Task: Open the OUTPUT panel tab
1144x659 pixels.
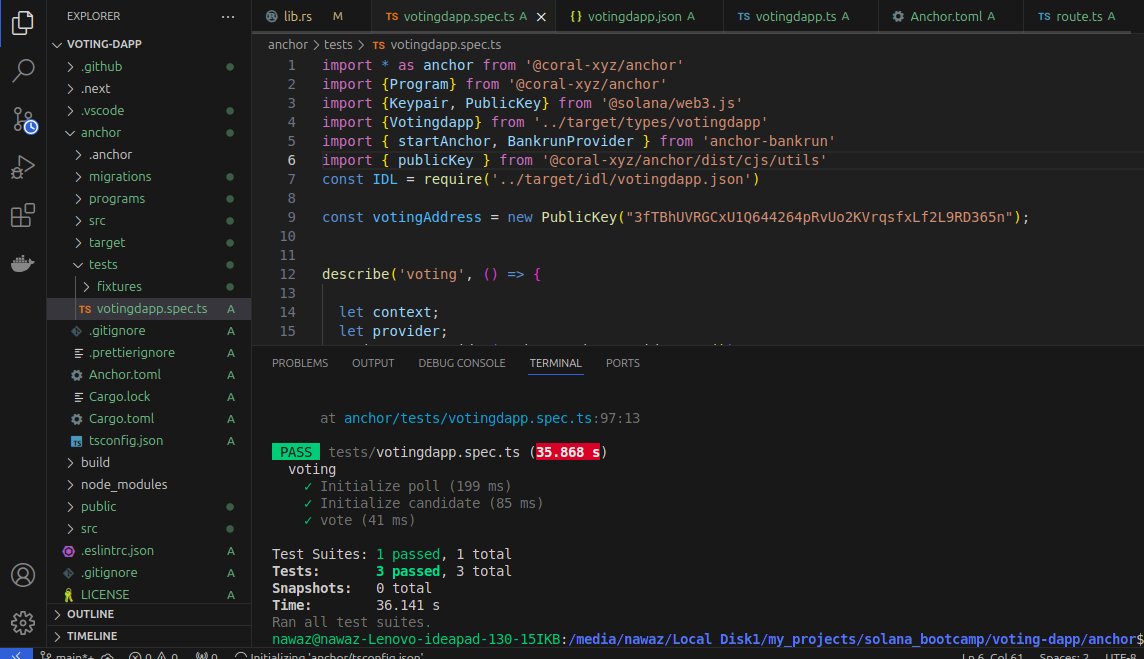Action: pos(373,363)
